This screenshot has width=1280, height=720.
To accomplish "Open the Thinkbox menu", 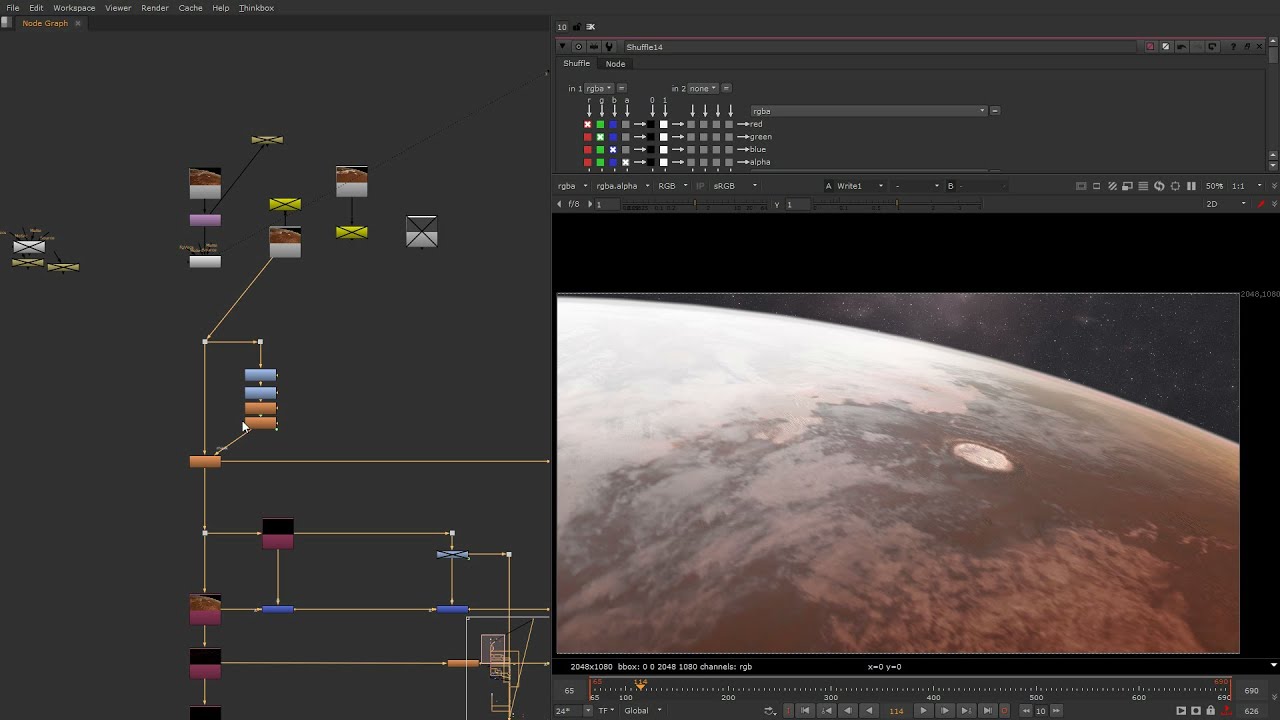I will pos(256,8).
